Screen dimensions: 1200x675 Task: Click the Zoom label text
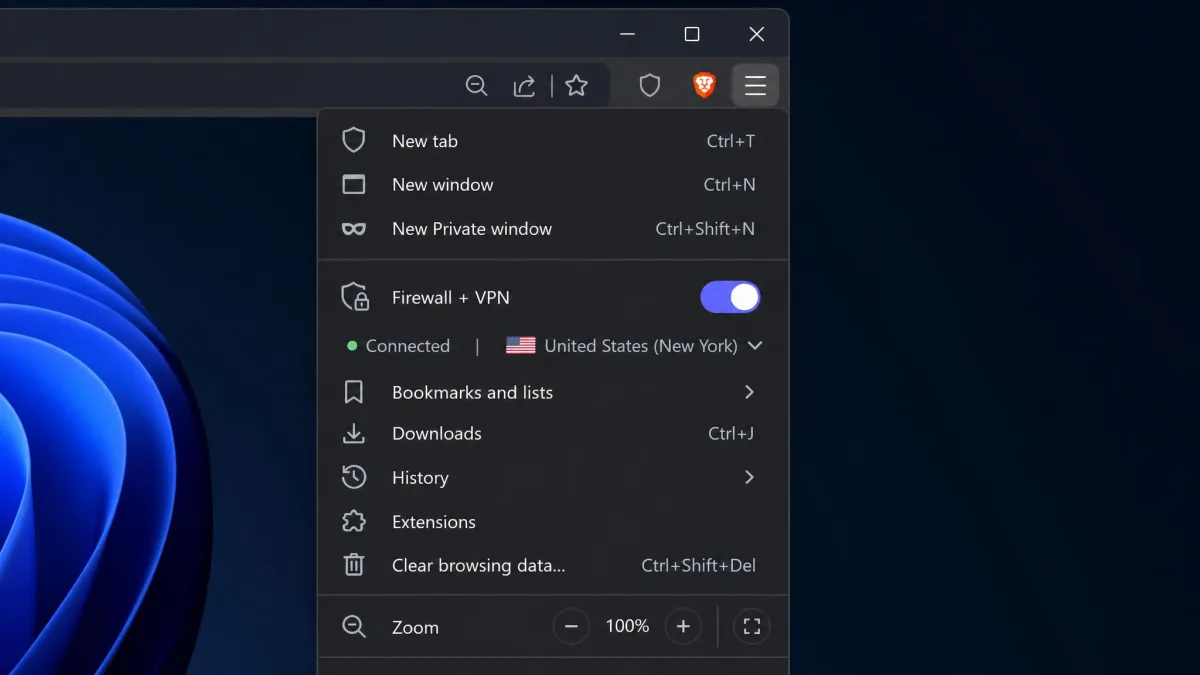click(415, 627)
